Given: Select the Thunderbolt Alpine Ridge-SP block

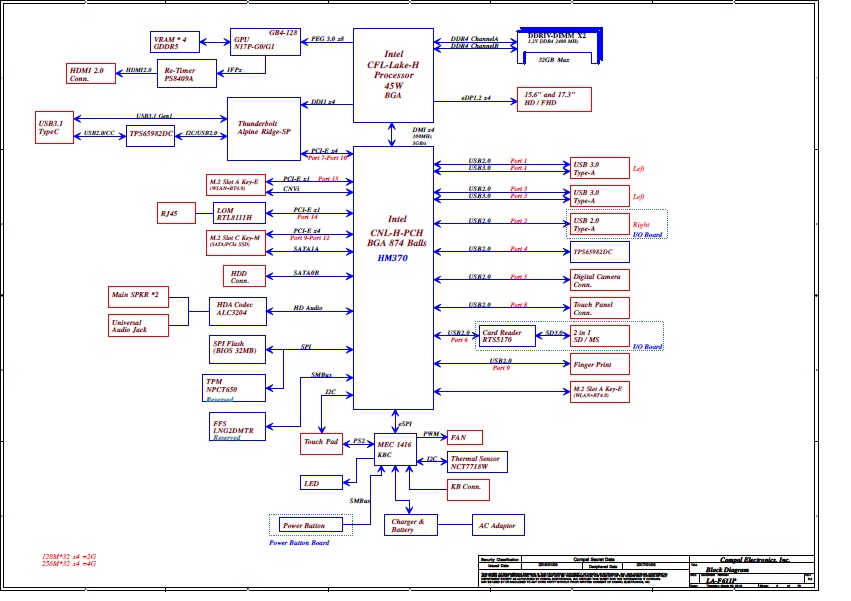Looking at the screenshot, I should (264, 129).
